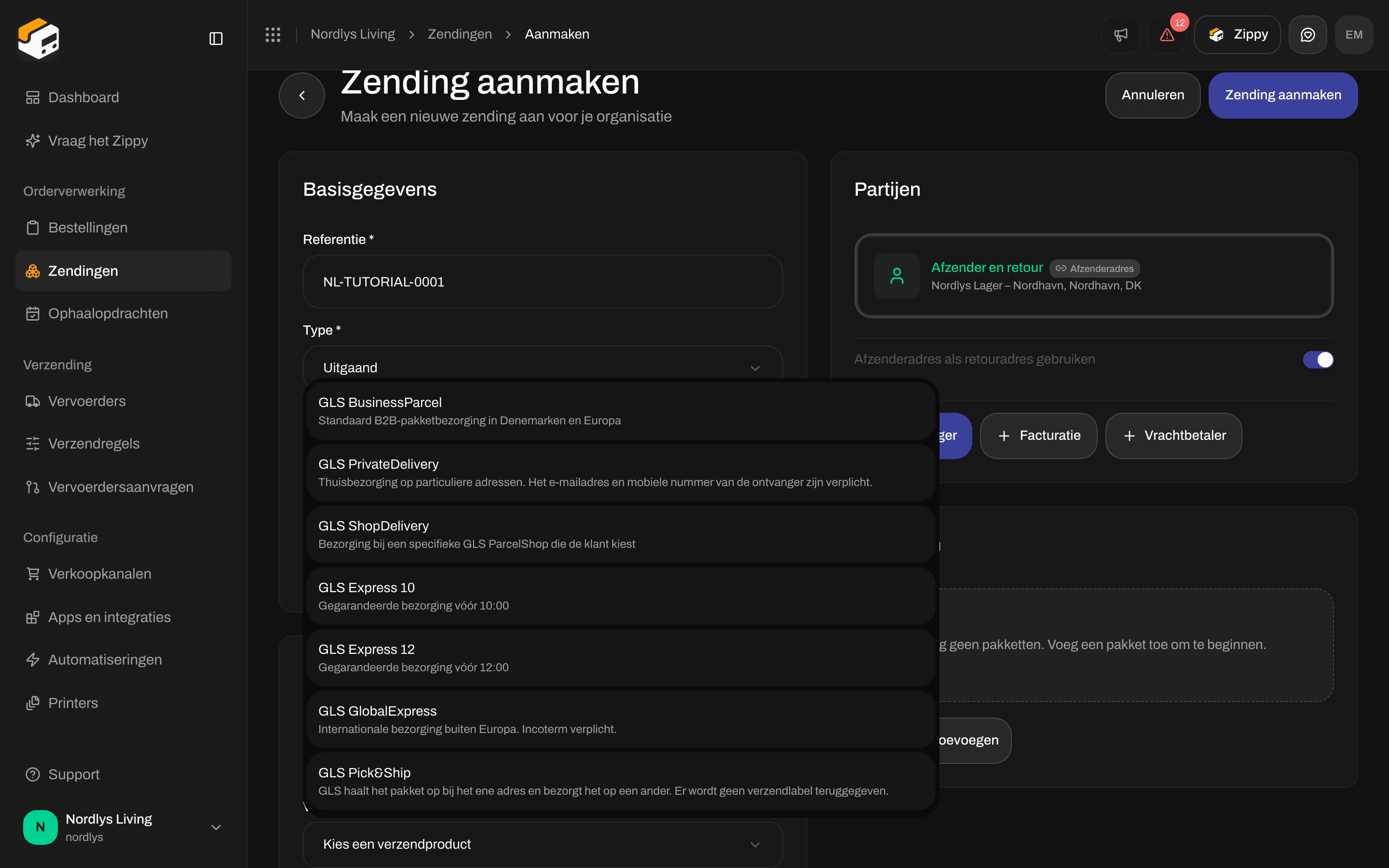Screen dimensions: 1389x868
Task: Open Vervoerders in sidebar
Action: pyautogui.click(x=123, y=401)
